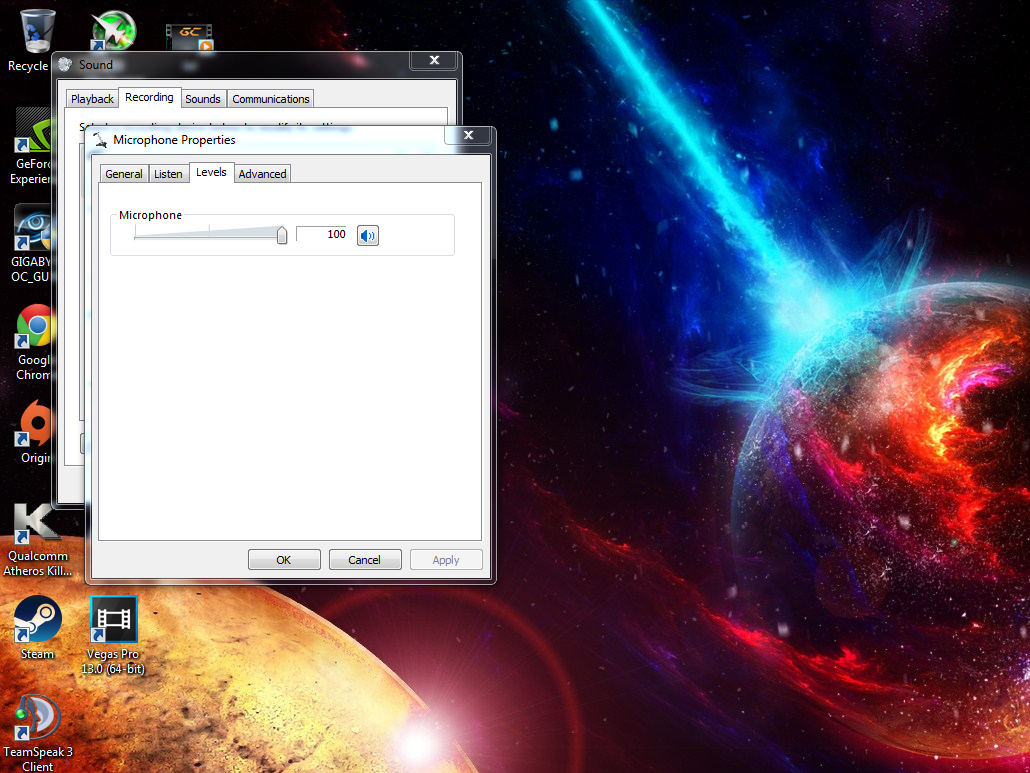Click the microphone level value field showing 100
The height and width of the screenshot is (773, 1030).
[321, 234]
